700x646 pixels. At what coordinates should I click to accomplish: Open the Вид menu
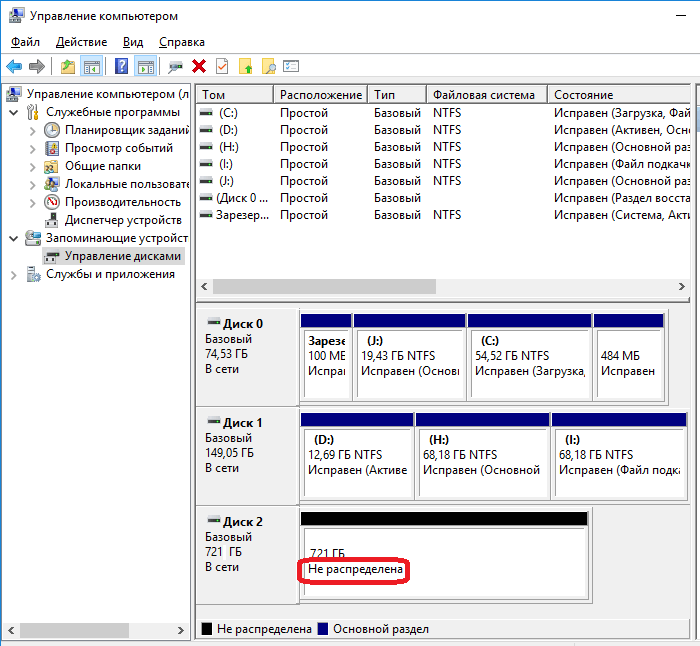[133, 42]
